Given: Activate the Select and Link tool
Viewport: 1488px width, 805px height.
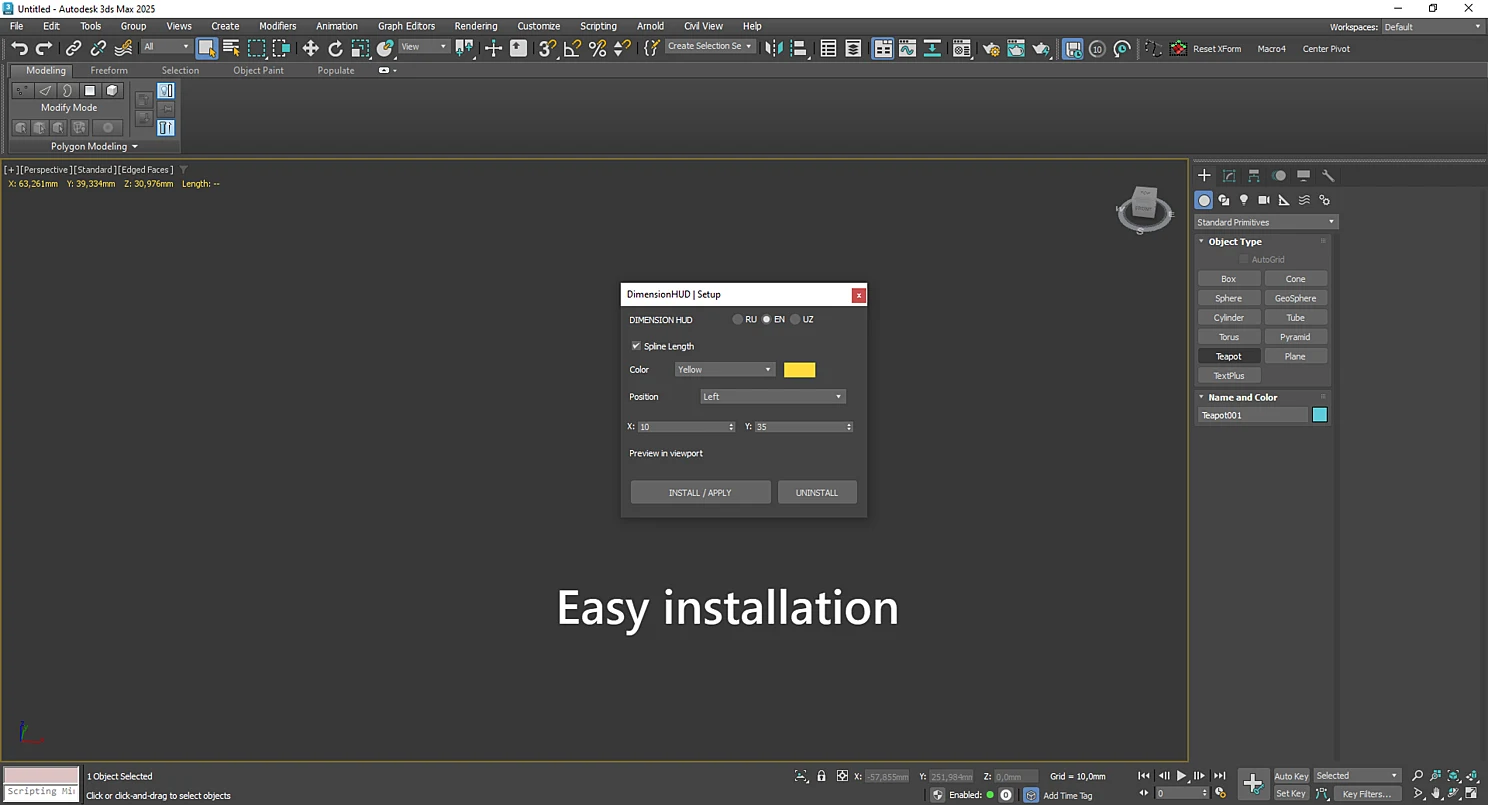Looking at the screenshot, I should point(73,48).
